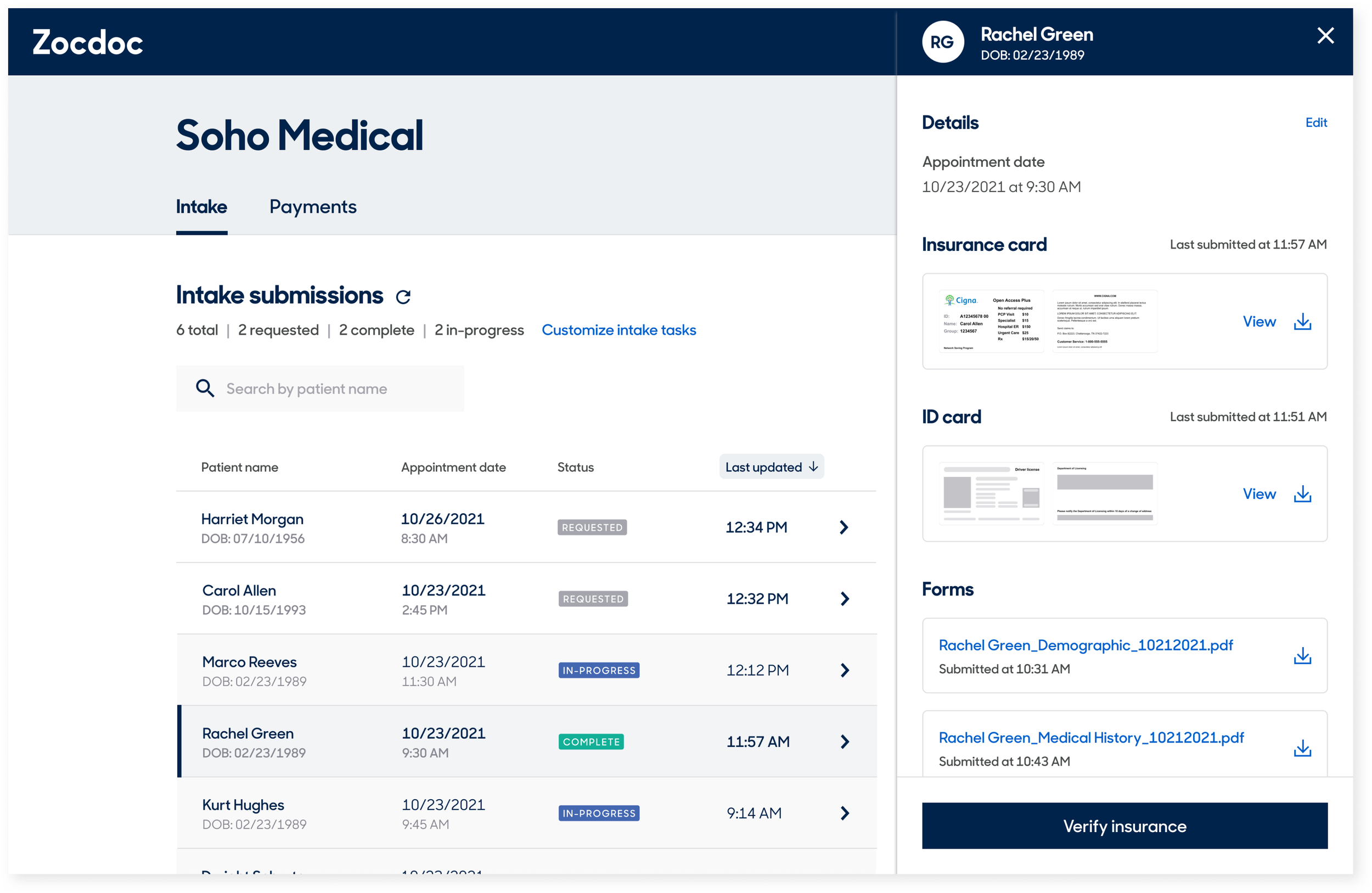Open Carol Allen's row arrow
1372x893 pixels.
click(x=845, y=599)
